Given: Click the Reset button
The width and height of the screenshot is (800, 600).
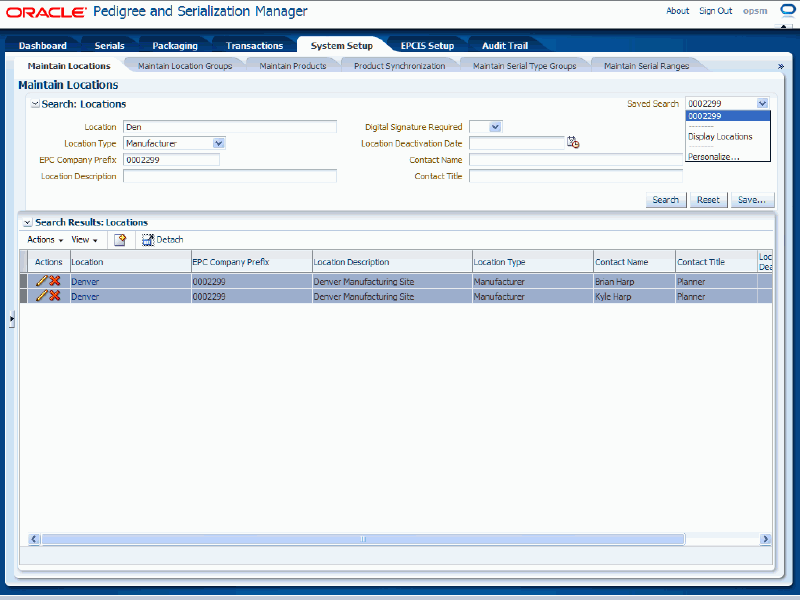Looking at the screenshot, I should [x=708, y=200].
